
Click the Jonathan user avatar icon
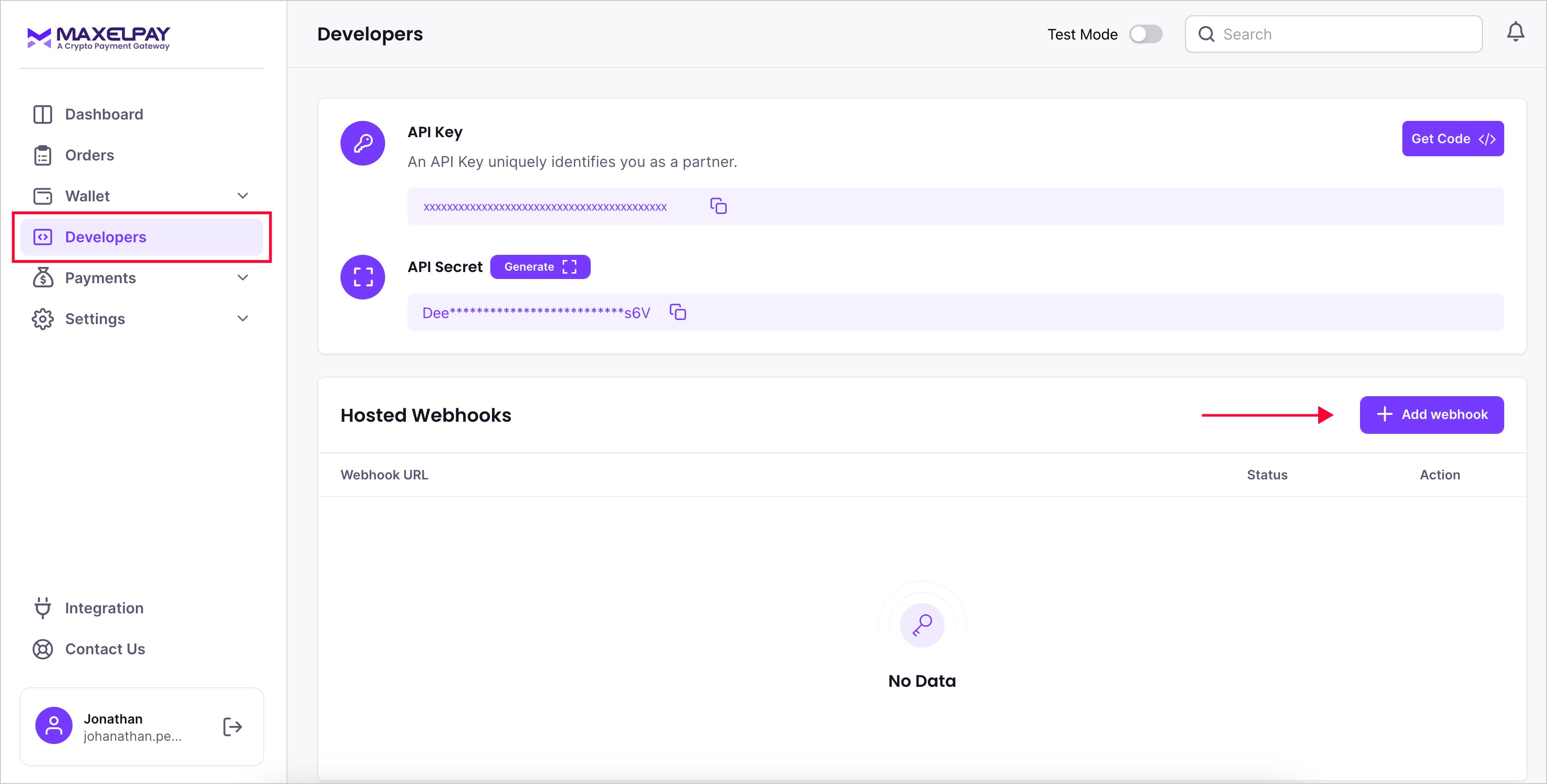[53, 725]
